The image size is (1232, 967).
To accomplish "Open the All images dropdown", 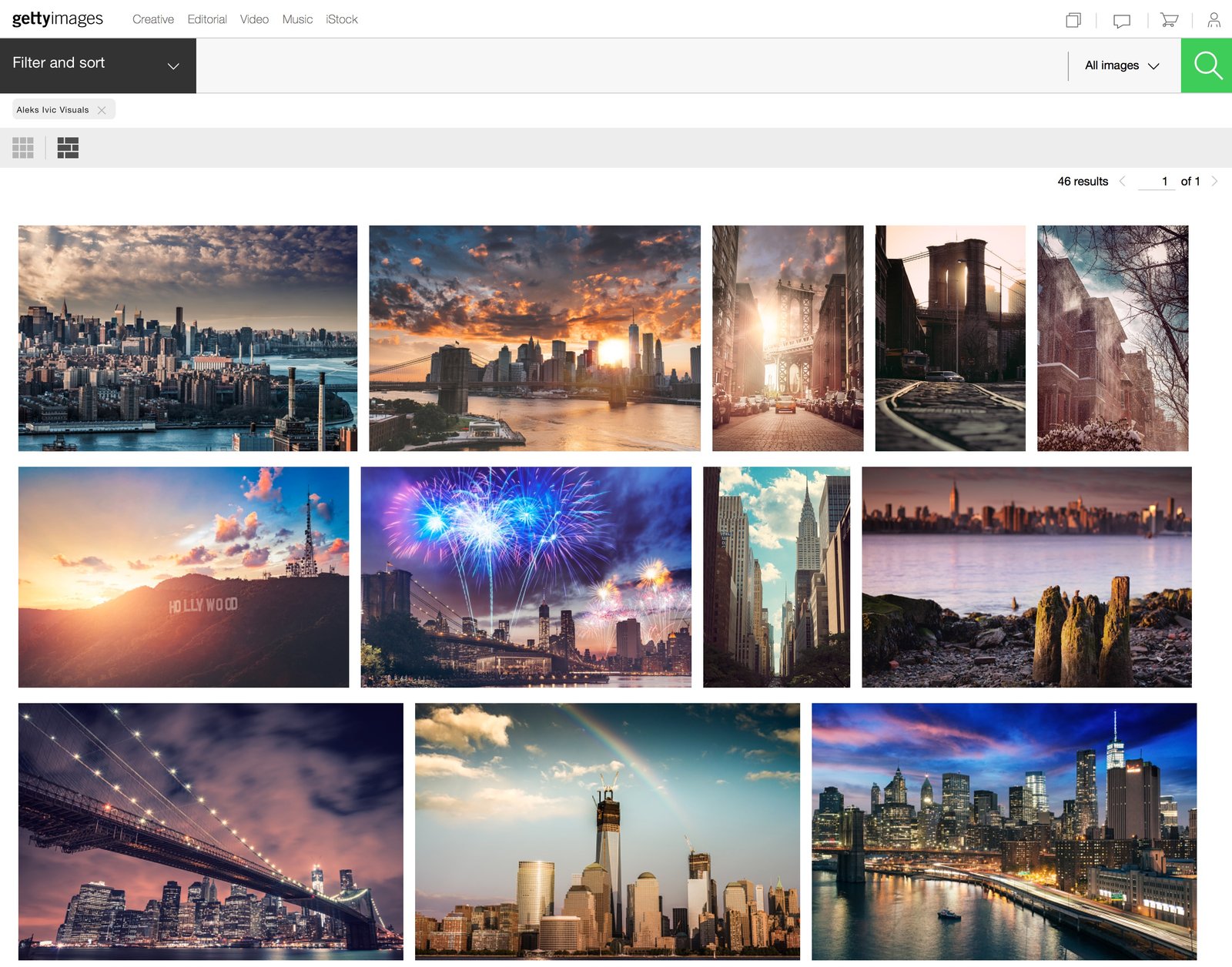I will pos(1122,65).
